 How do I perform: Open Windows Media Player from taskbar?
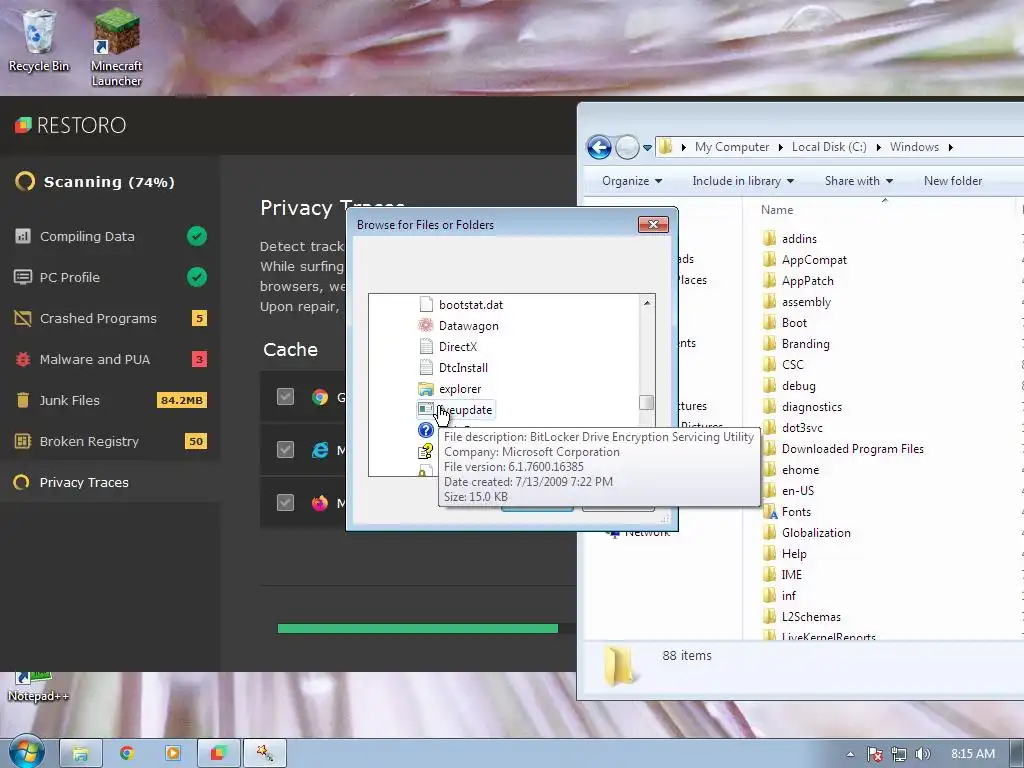click(173, 754)
